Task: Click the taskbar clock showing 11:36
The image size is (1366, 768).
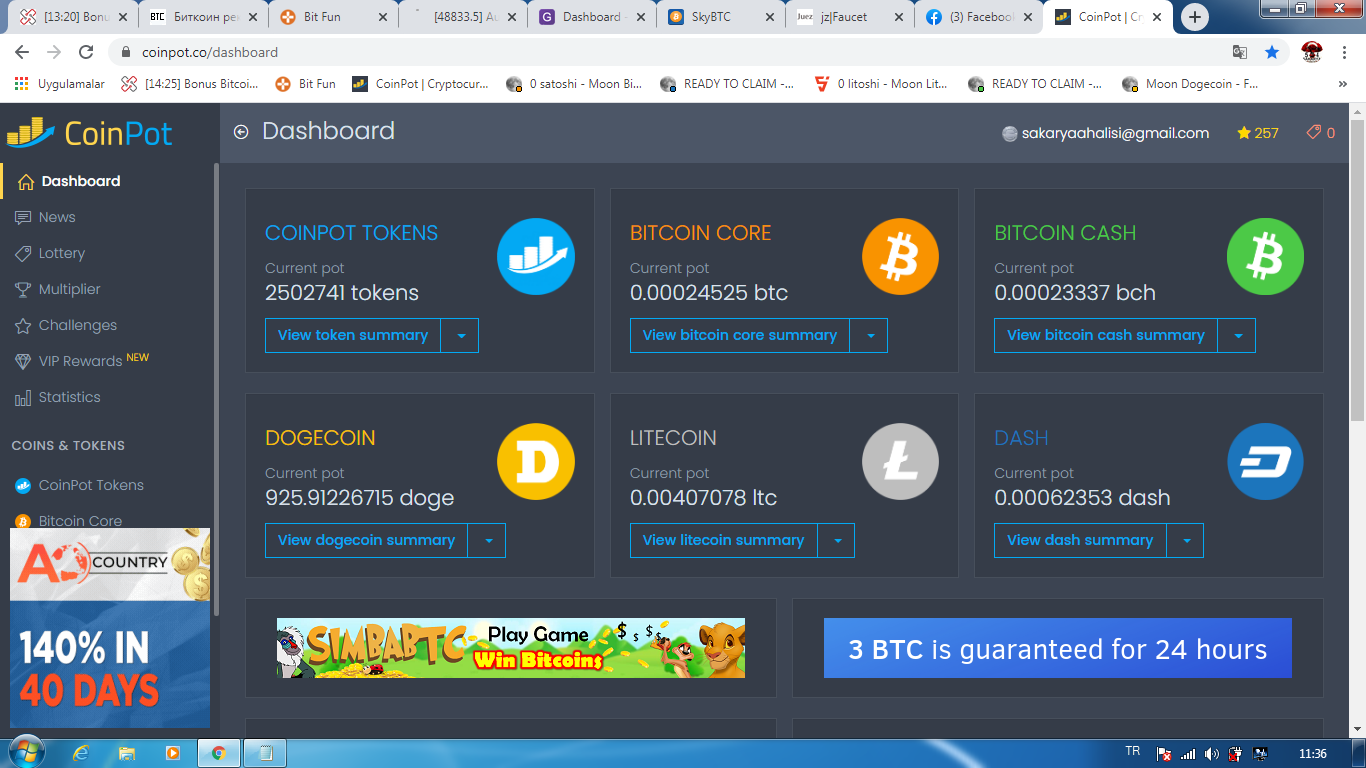Action: (x=1313, y=753)
